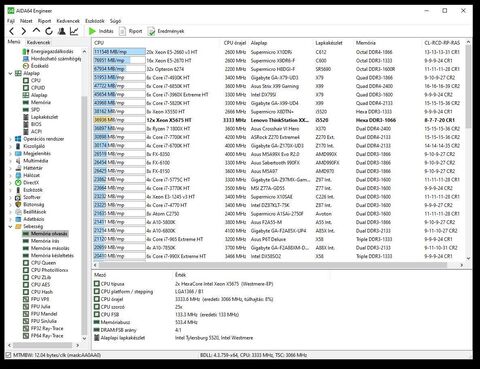This screenshot has width=480, height=369.
Task: Click the Mező column header in details pane
Action: point(100,275)
